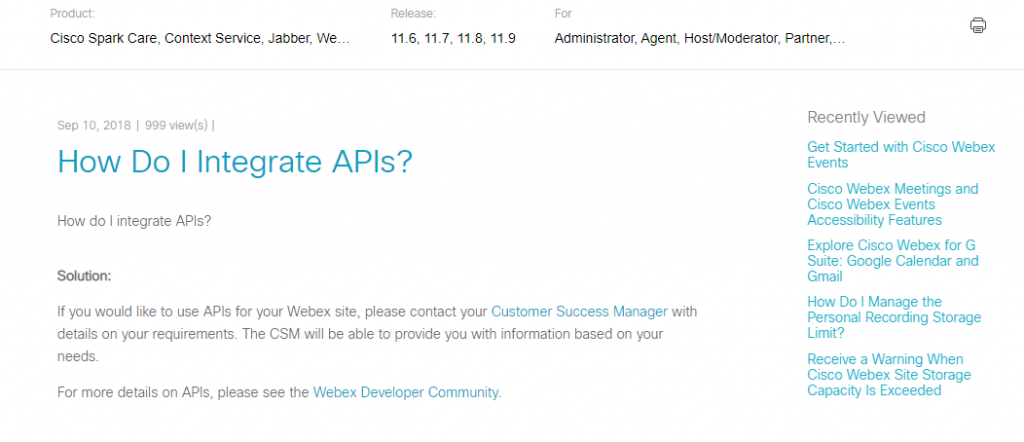Click the Product: label

click(x=72, y=14)
